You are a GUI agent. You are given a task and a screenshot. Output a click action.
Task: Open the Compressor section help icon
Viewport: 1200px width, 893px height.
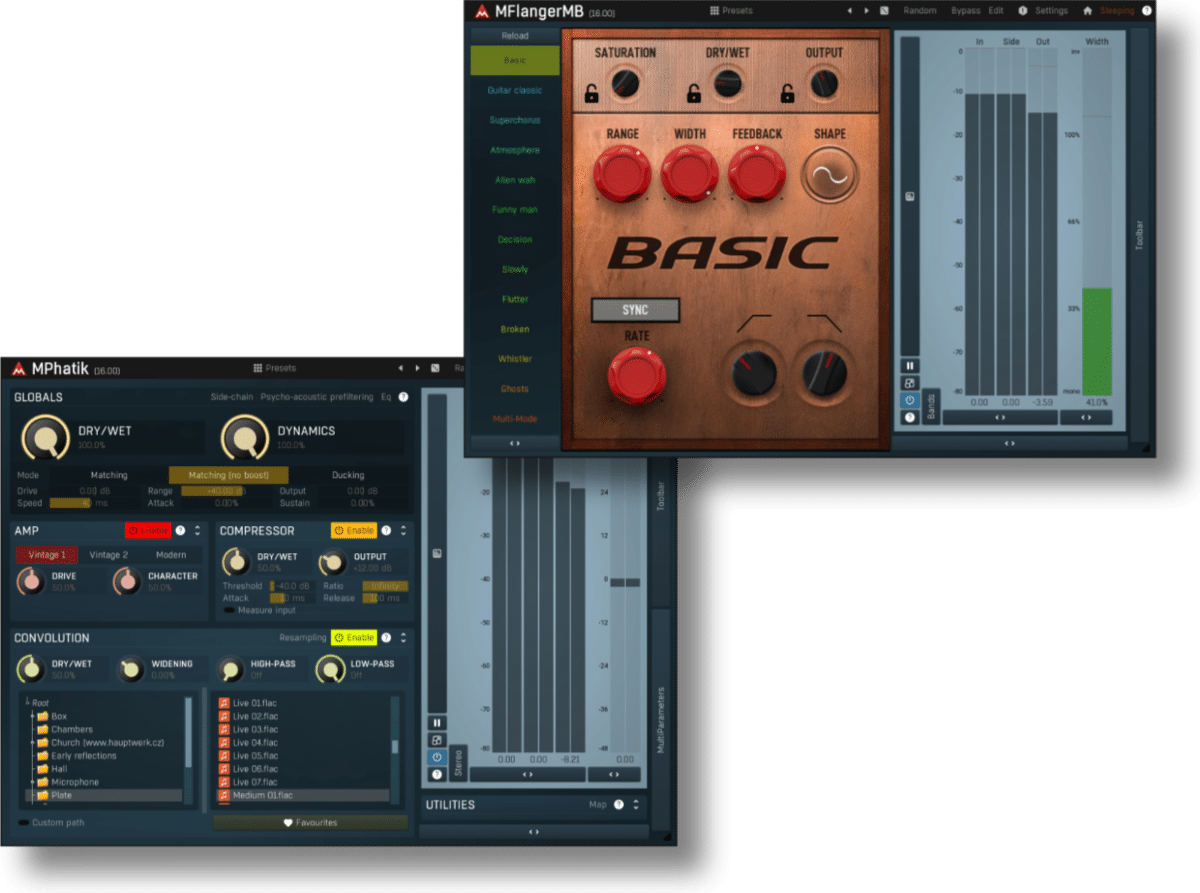(386, 530)
